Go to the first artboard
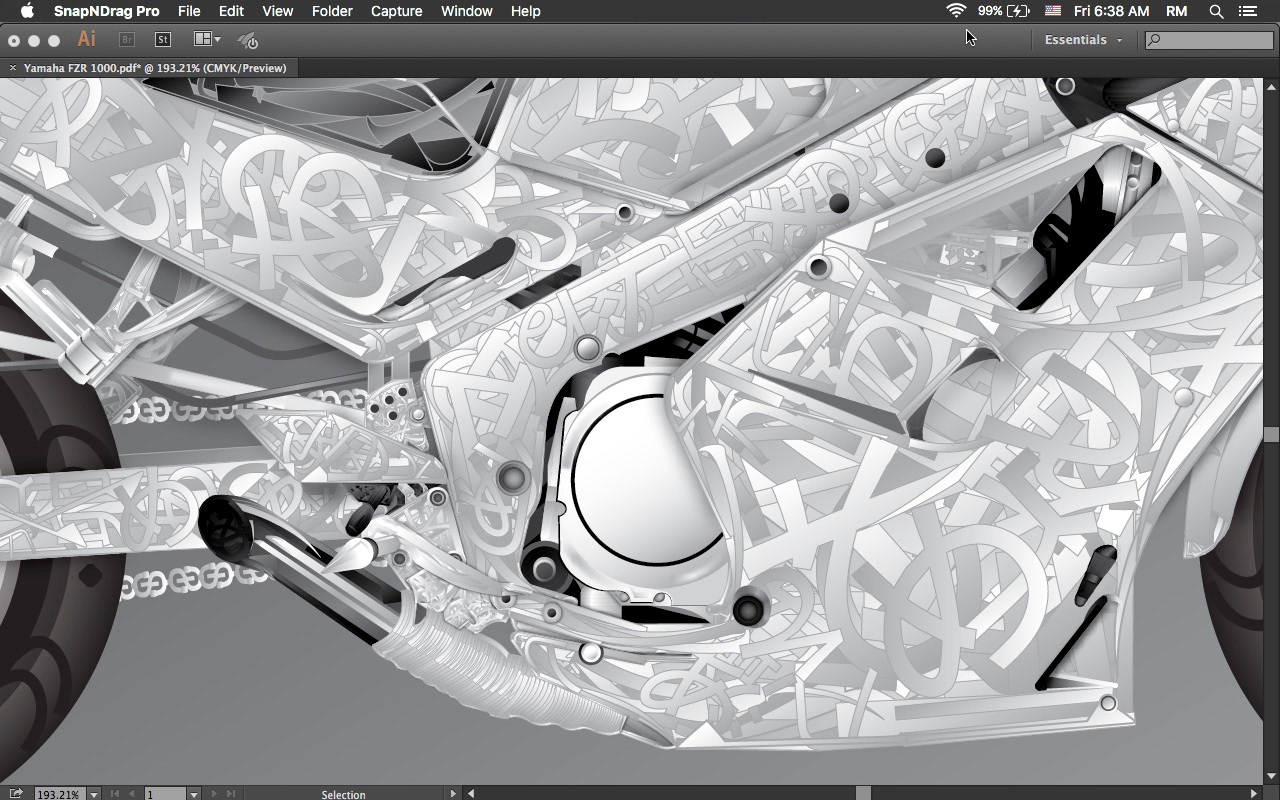This screenshot has width=1280, height=800. (x=115, y=794)
